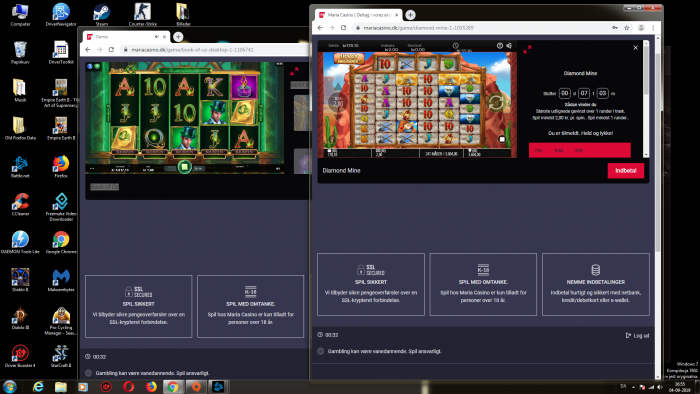700x394 pixels.
Task: Click Diamond Mine circular spin button
Action: pos(496,102)
